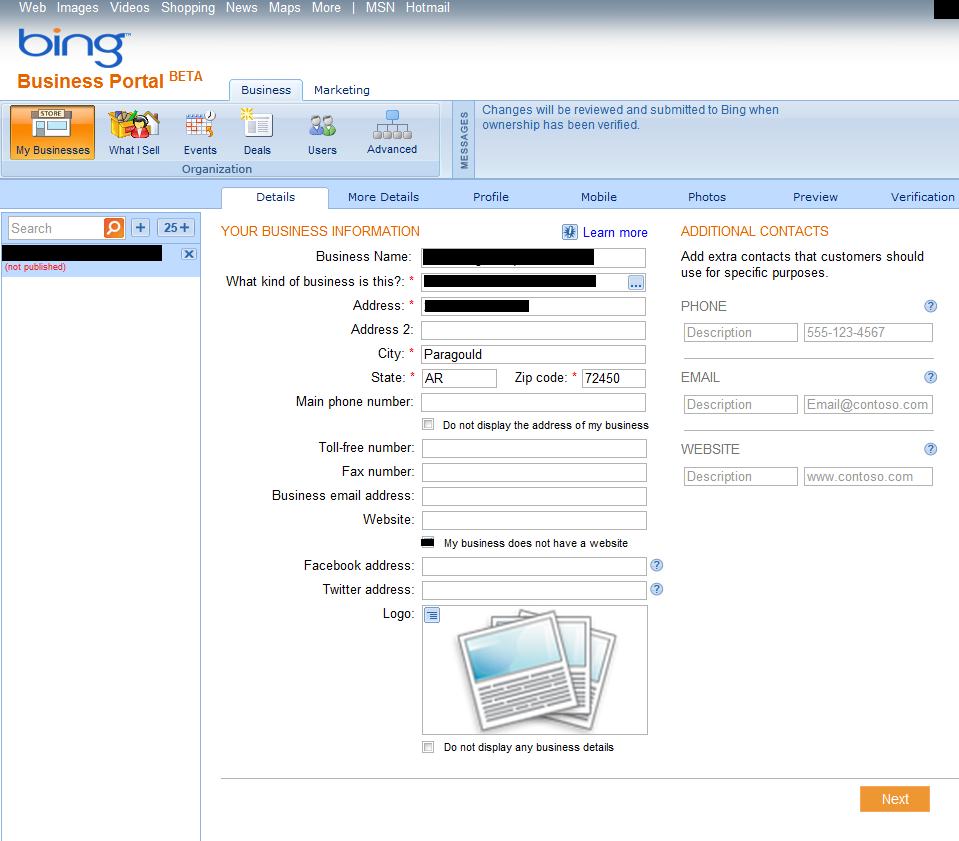Click the Toll-free number field
The width and height of the screenshot is (959, 841).
(534, 448)
